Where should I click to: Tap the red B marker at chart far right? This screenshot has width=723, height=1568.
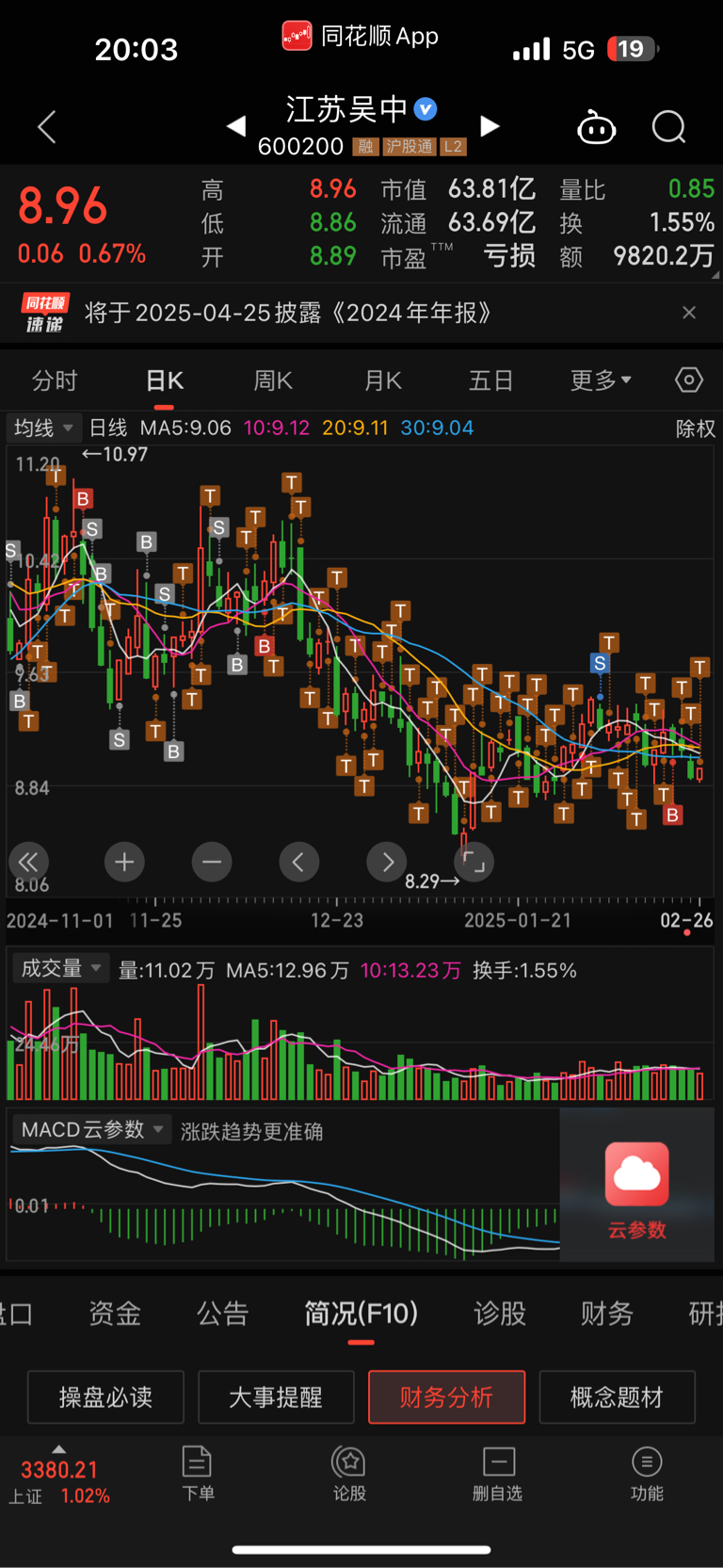[672, 816]
